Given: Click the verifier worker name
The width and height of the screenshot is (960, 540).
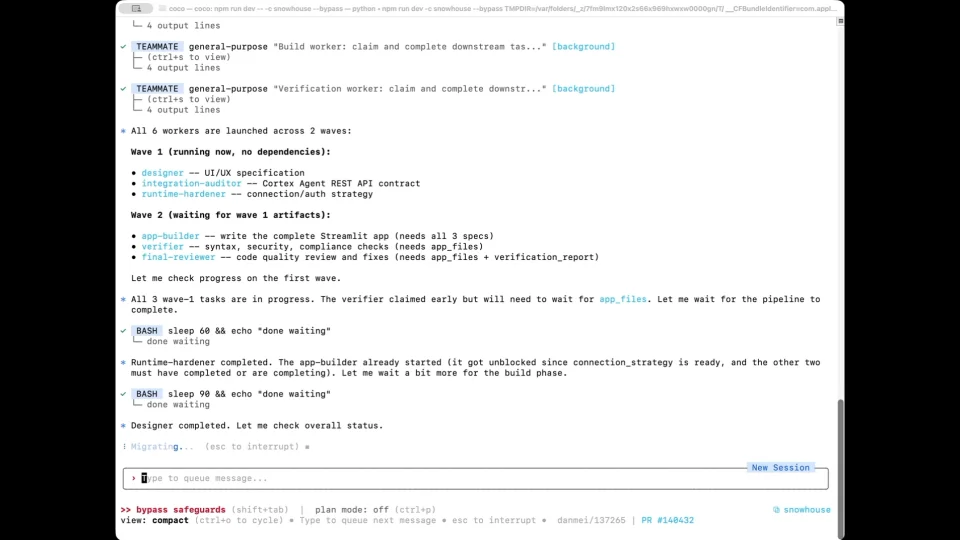Looking at the screenshot, I should 162,247.
